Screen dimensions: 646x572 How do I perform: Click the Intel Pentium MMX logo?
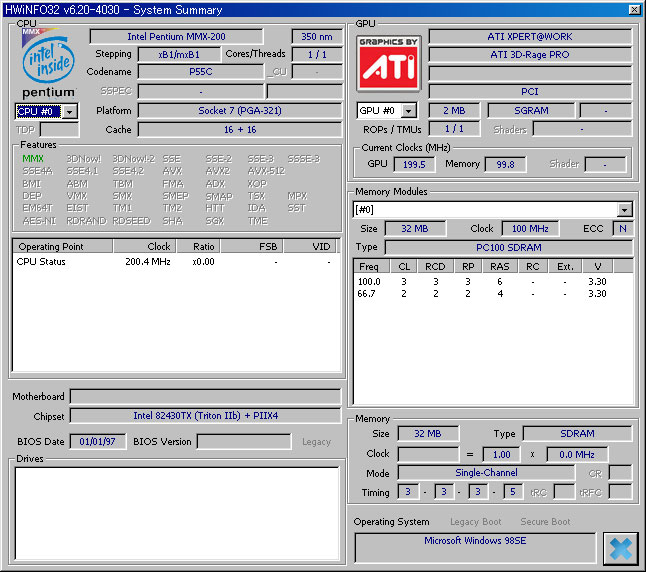point(48,63)
